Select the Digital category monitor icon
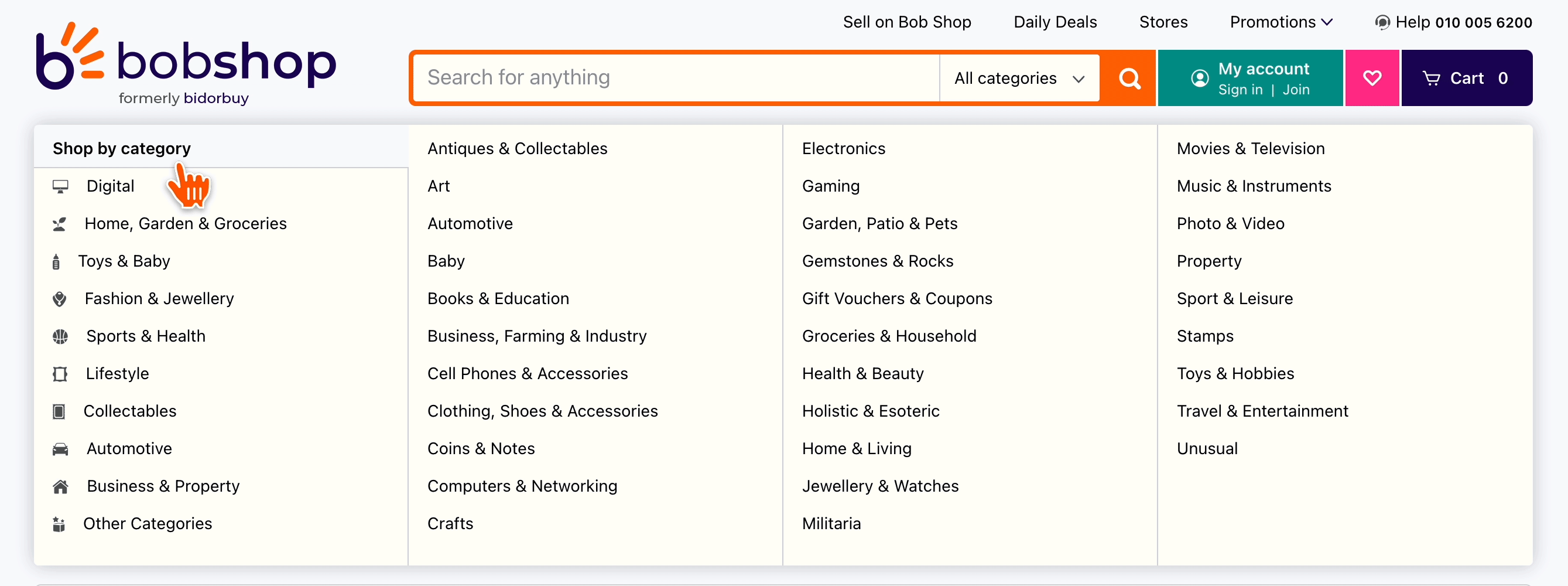 click(60, 186)
